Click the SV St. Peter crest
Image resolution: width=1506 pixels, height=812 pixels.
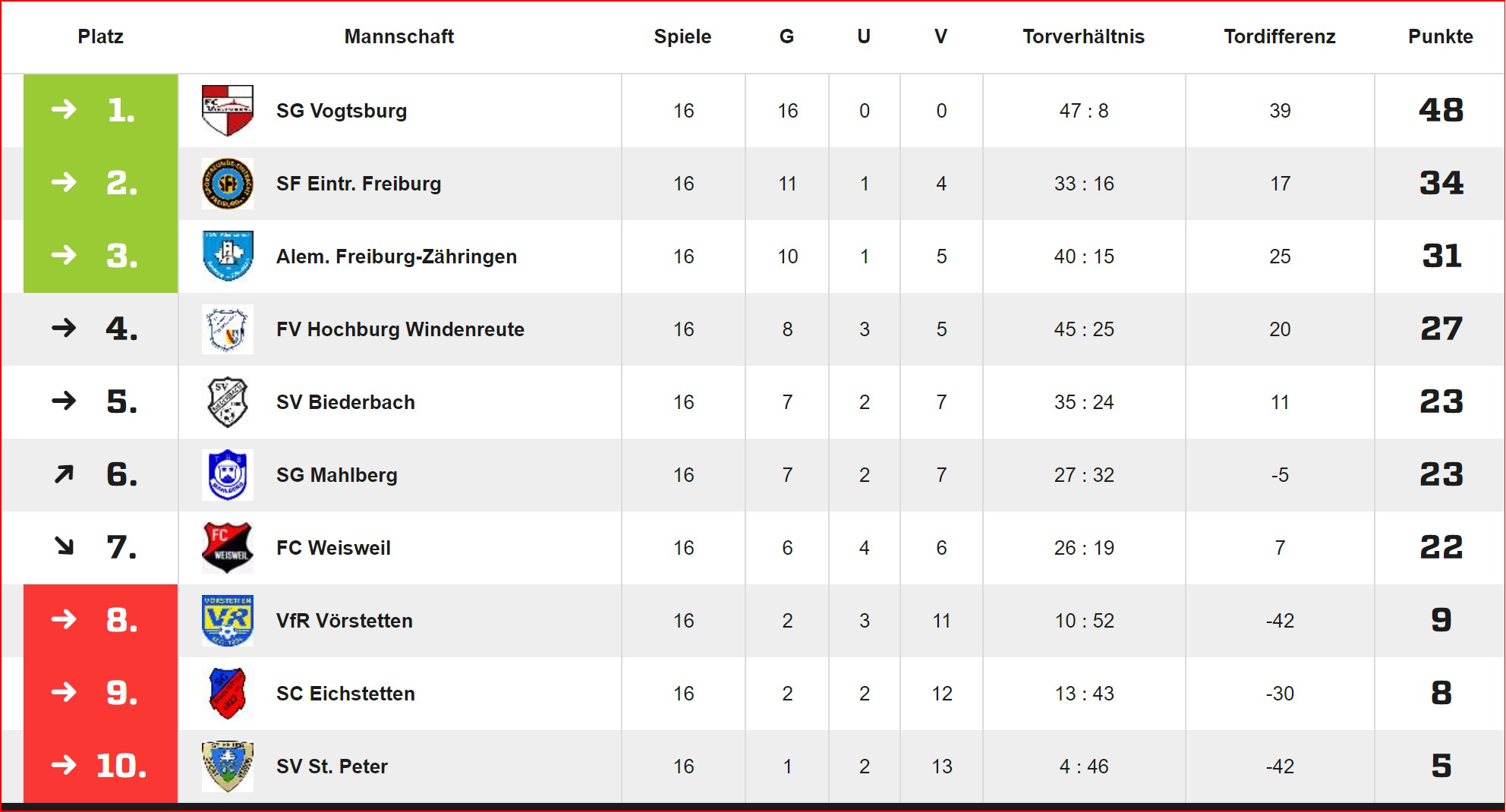228,766
